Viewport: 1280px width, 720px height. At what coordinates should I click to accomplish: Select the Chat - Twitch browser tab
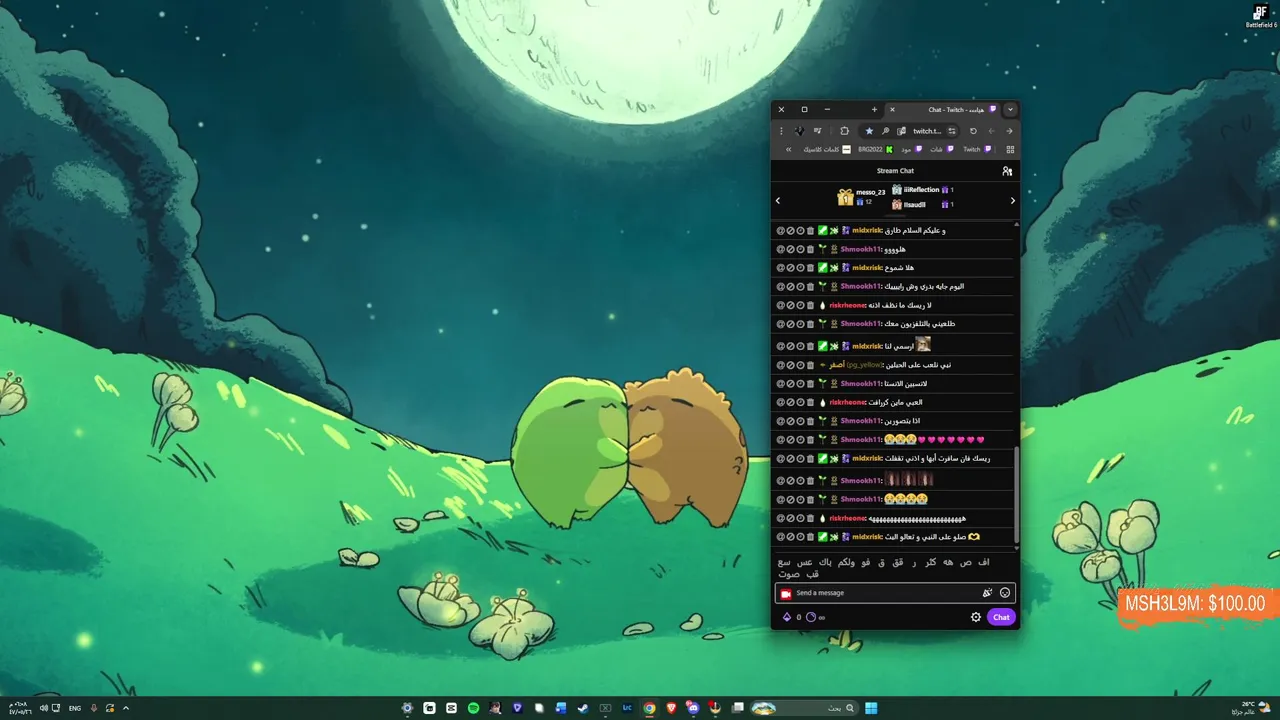point(943,109)
